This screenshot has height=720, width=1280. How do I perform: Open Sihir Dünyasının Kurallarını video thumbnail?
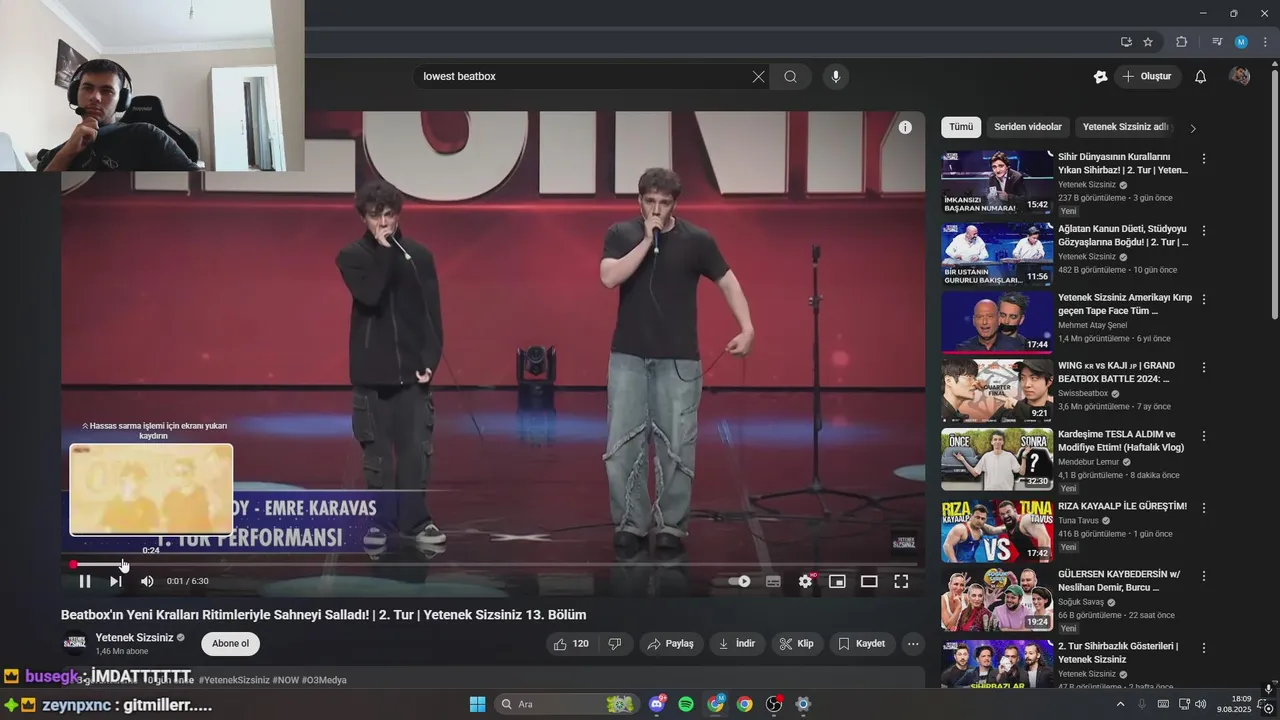point(997,182)
